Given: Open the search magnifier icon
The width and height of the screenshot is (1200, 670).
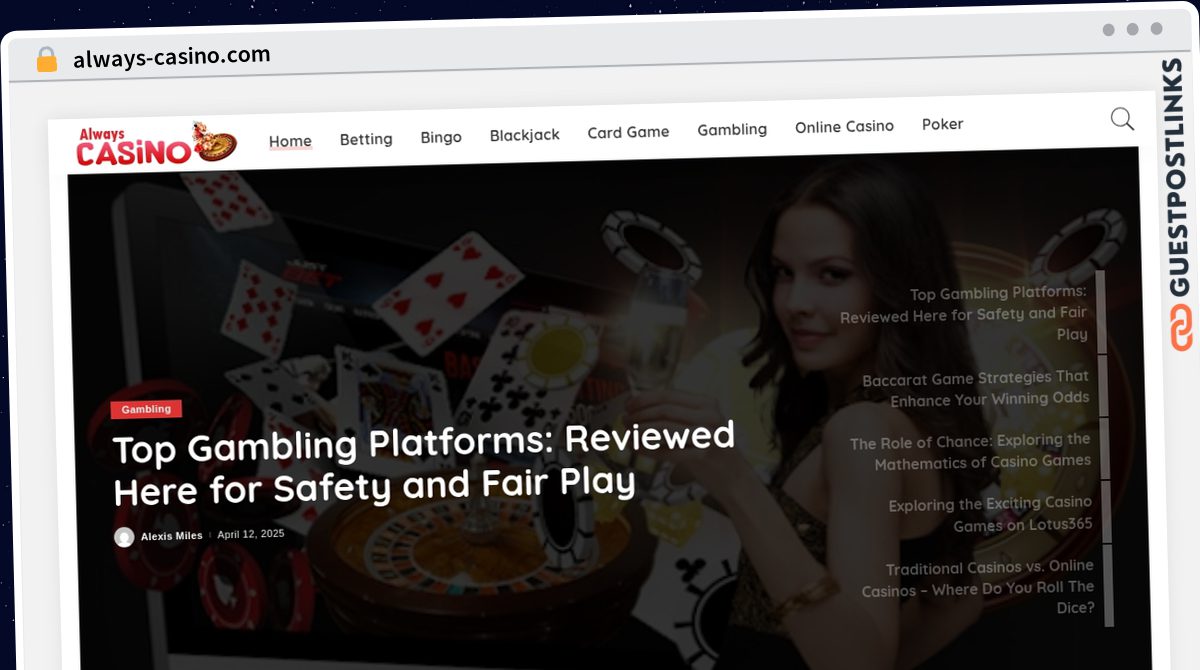Looking at the screenshot, I should 1122,119.
